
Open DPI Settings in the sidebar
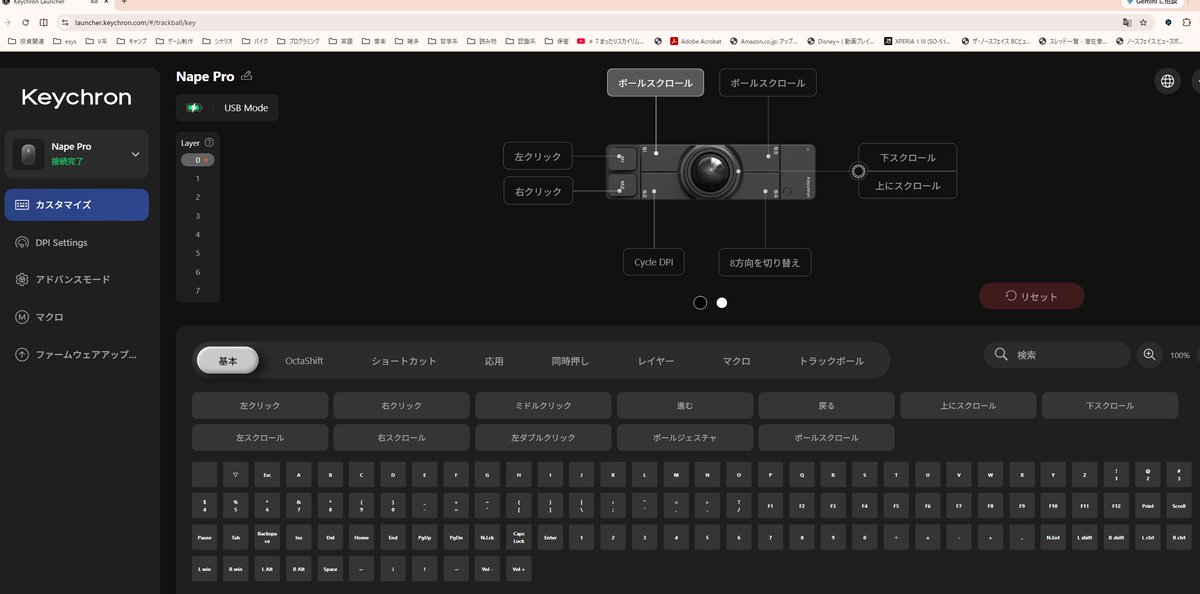[x=77, y=242]
